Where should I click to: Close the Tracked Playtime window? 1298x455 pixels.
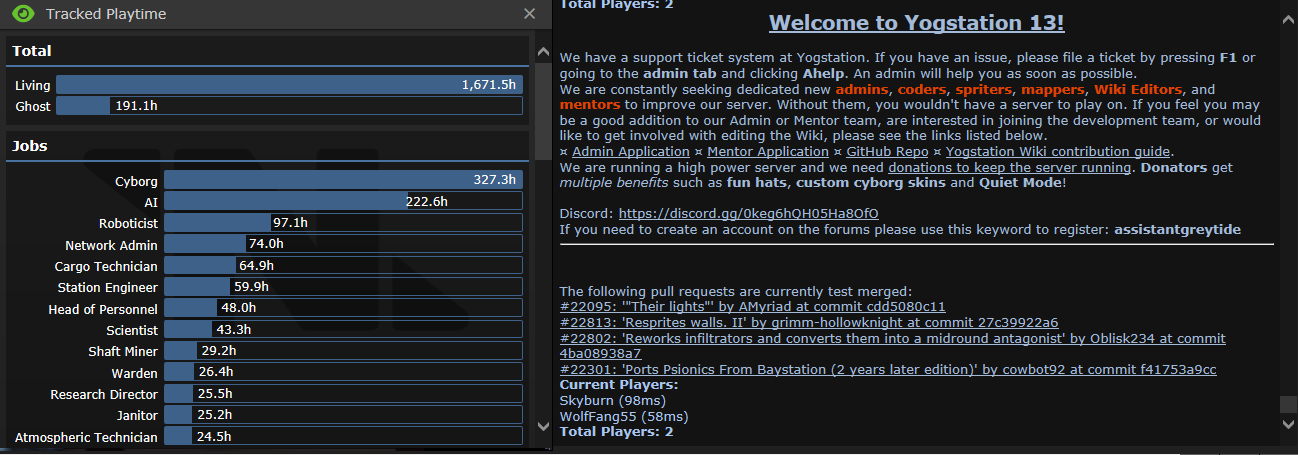pos(530,14)
